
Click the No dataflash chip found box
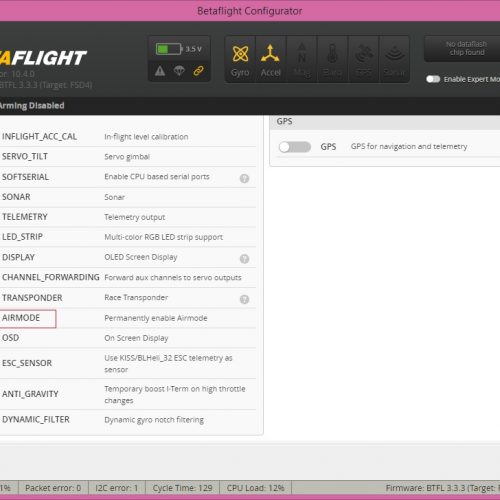(463, 48)
